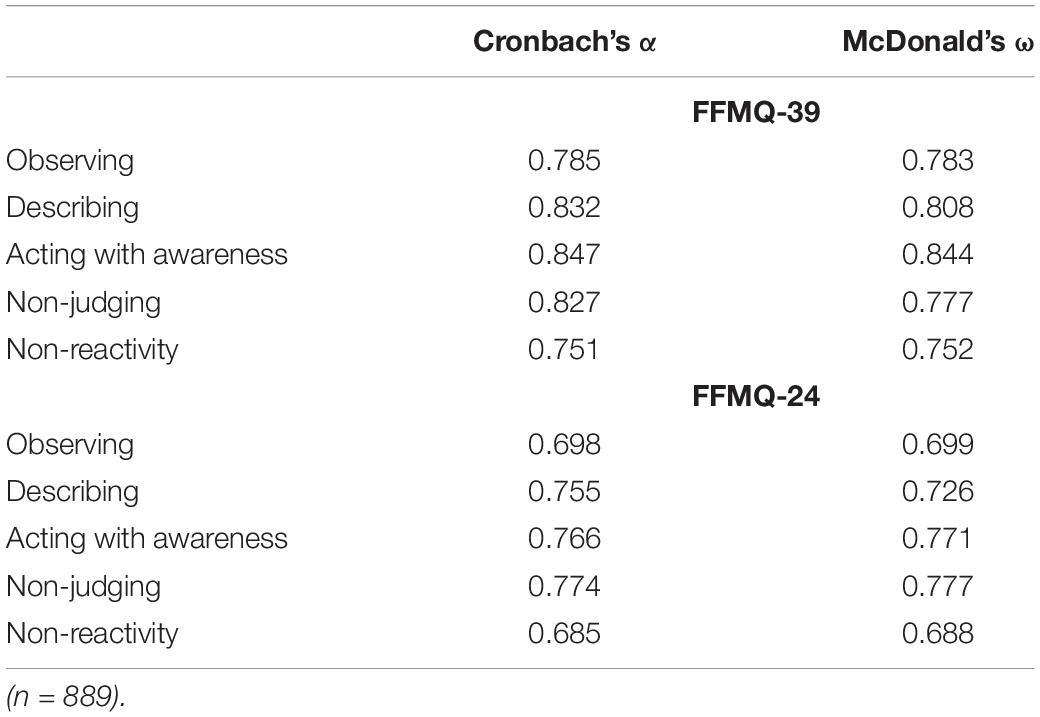The image size is (1040, 717).
Task: Select the FFMQ-39 section heading
Action: coord(756,112)
